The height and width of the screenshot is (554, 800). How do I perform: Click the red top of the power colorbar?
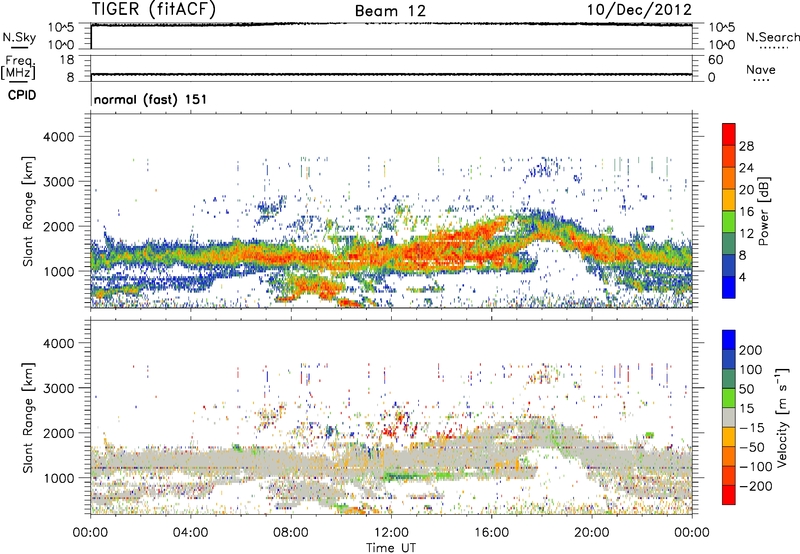729,134
